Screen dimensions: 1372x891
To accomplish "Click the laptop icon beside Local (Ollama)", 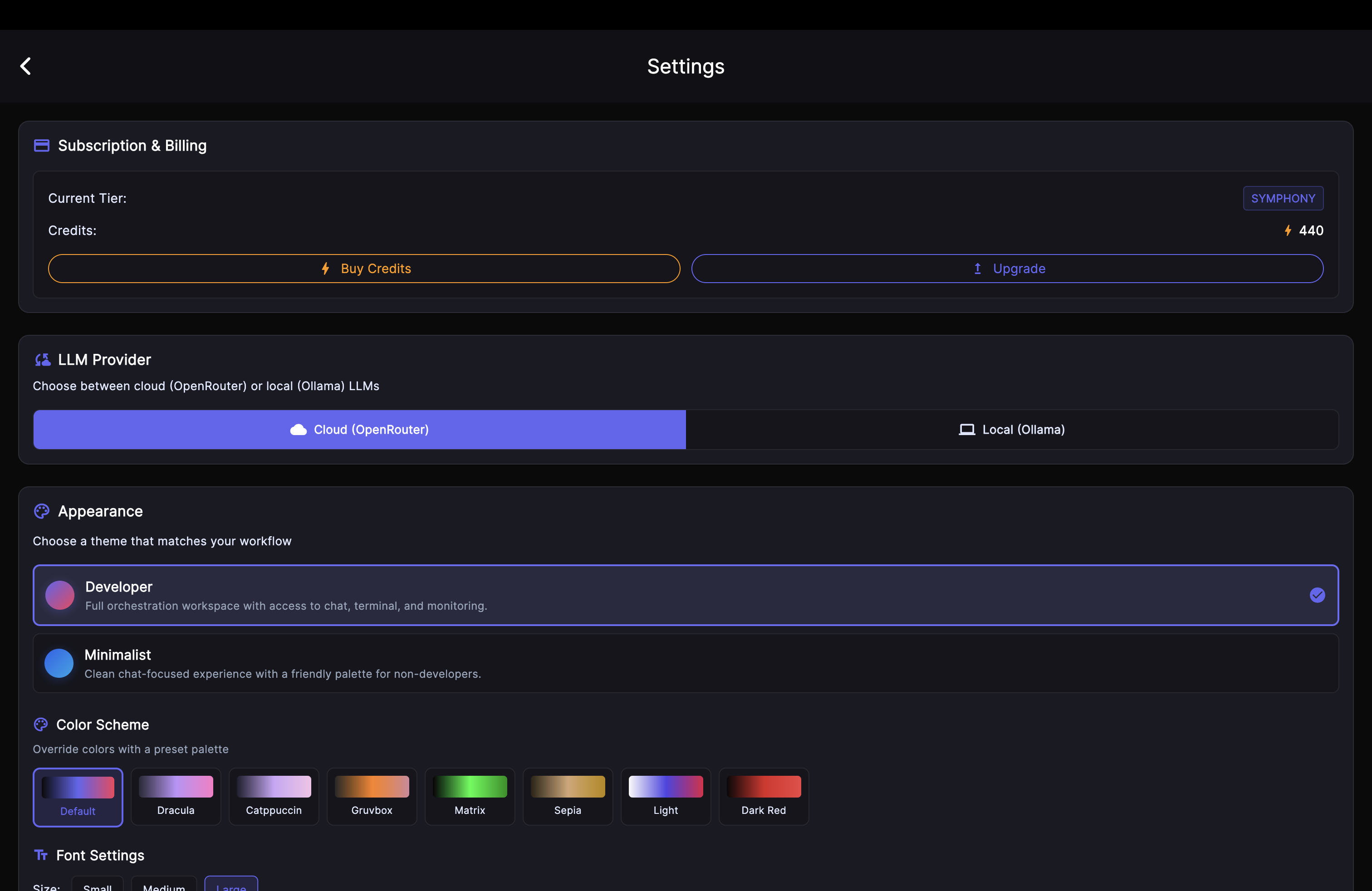I will [966, 429].
